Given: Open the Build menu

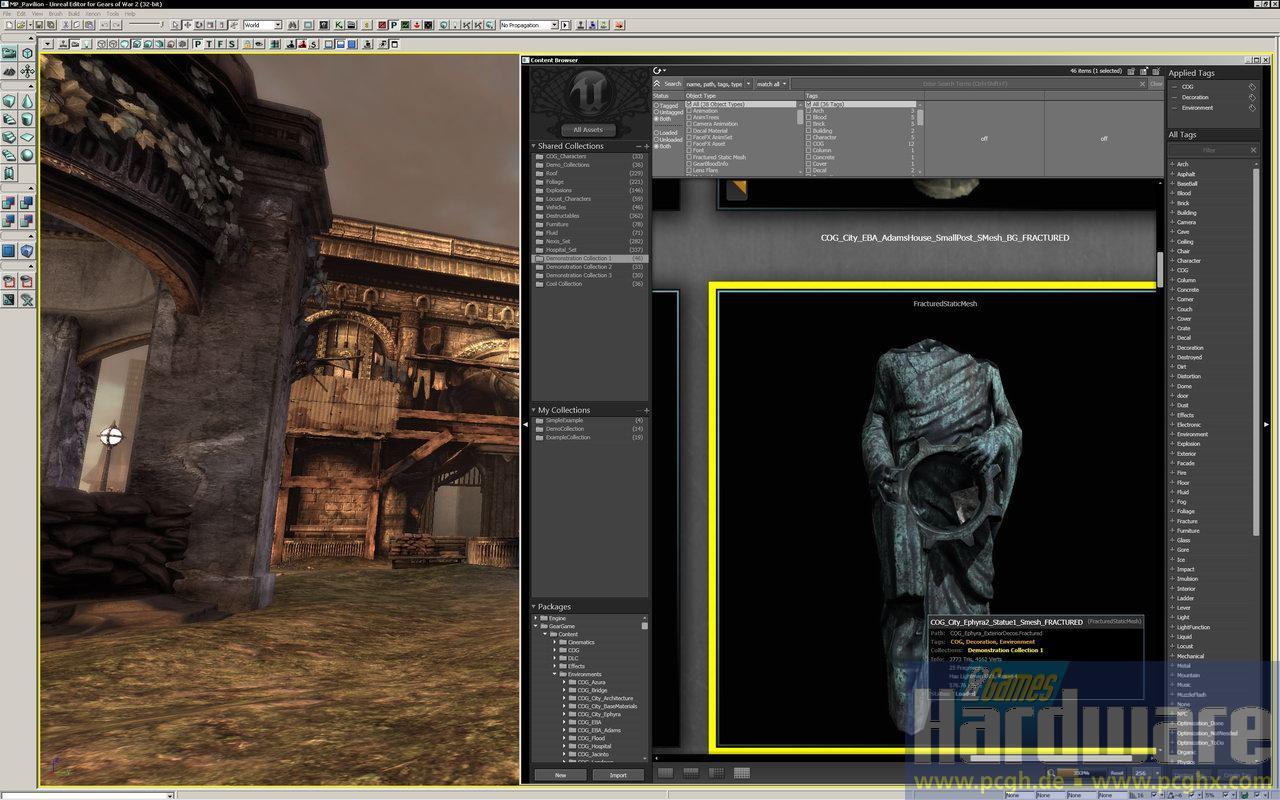Looking at the screenshot, I should click(x=73, y=14).
